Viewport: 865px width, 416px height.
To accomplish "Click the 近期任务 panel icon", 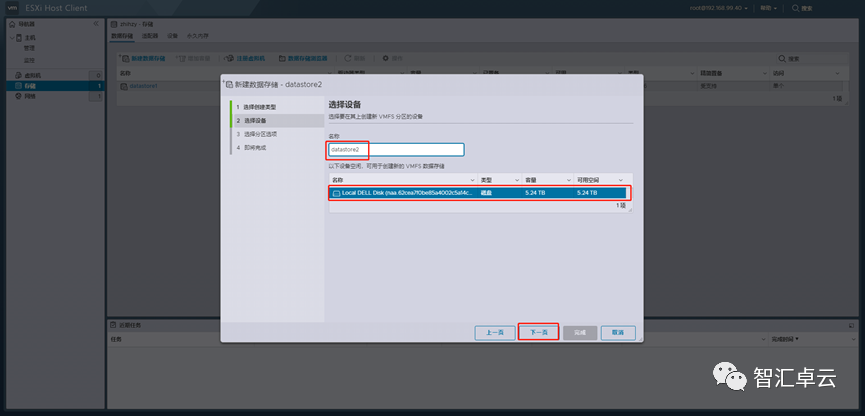I will (x=113, y=325).
